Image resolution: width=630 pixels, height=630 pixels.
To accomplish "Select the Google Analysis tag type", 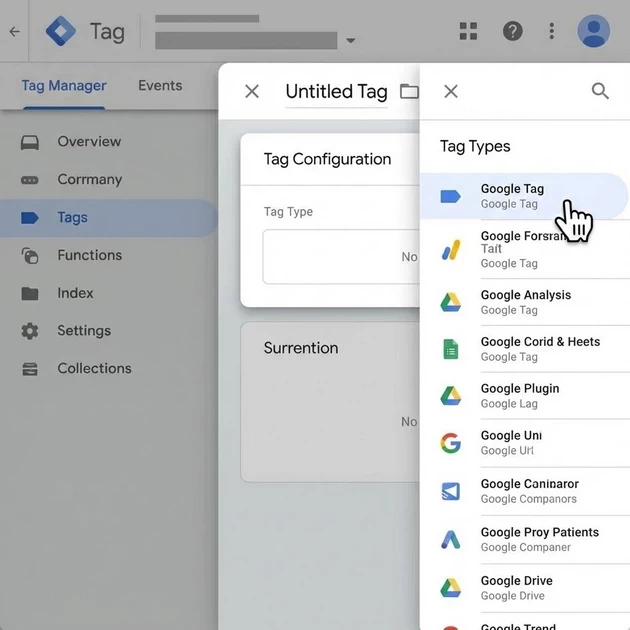I will [525, 302].
